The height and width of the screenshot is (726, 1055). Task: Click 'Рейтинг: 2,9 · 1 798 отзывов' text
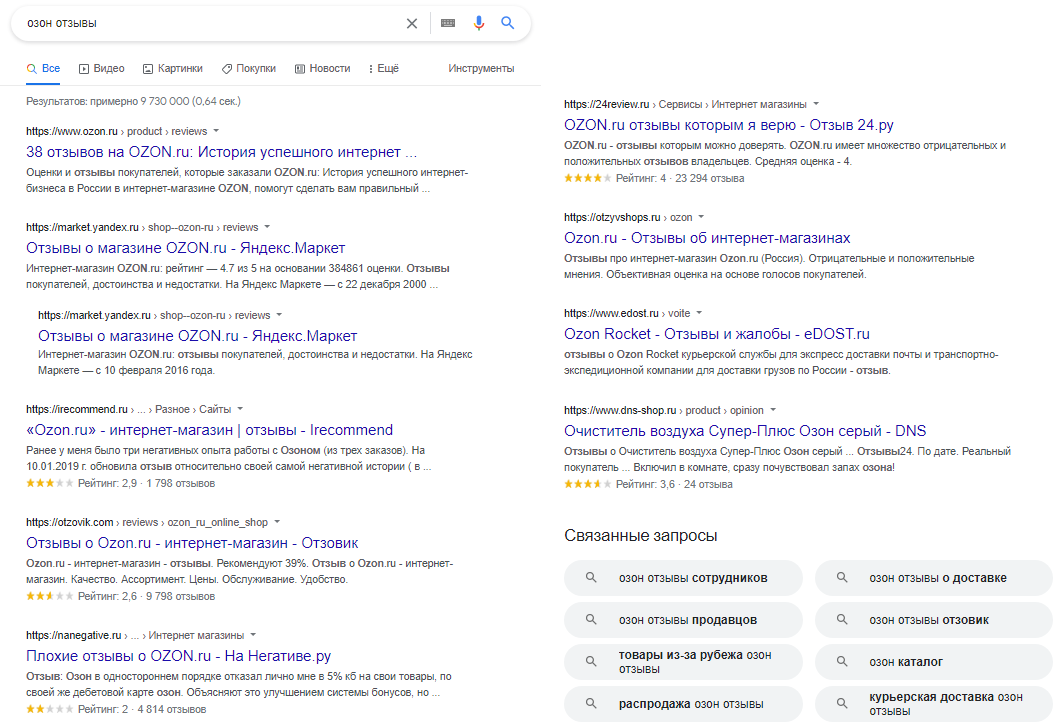point(146,483)
